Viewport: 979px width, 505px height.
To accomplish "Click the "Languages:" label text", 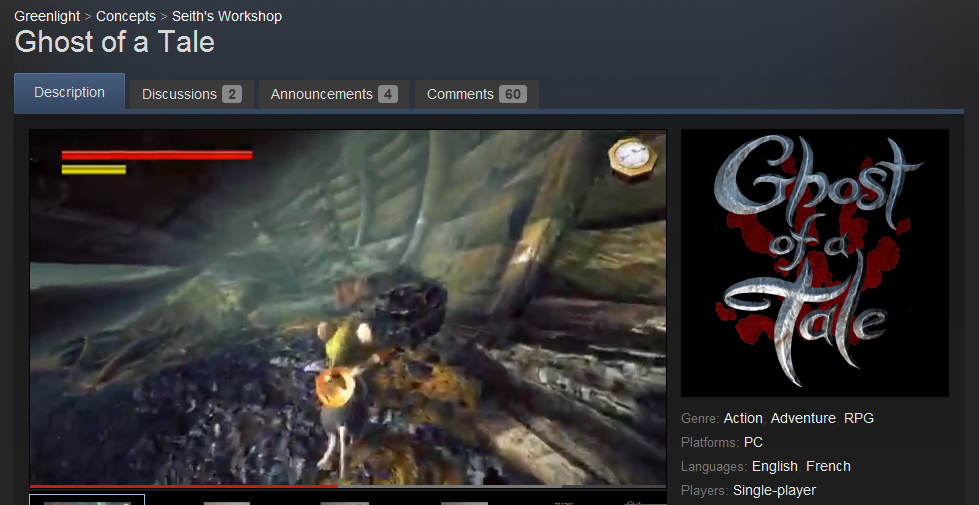I will [x=714, y=467].
